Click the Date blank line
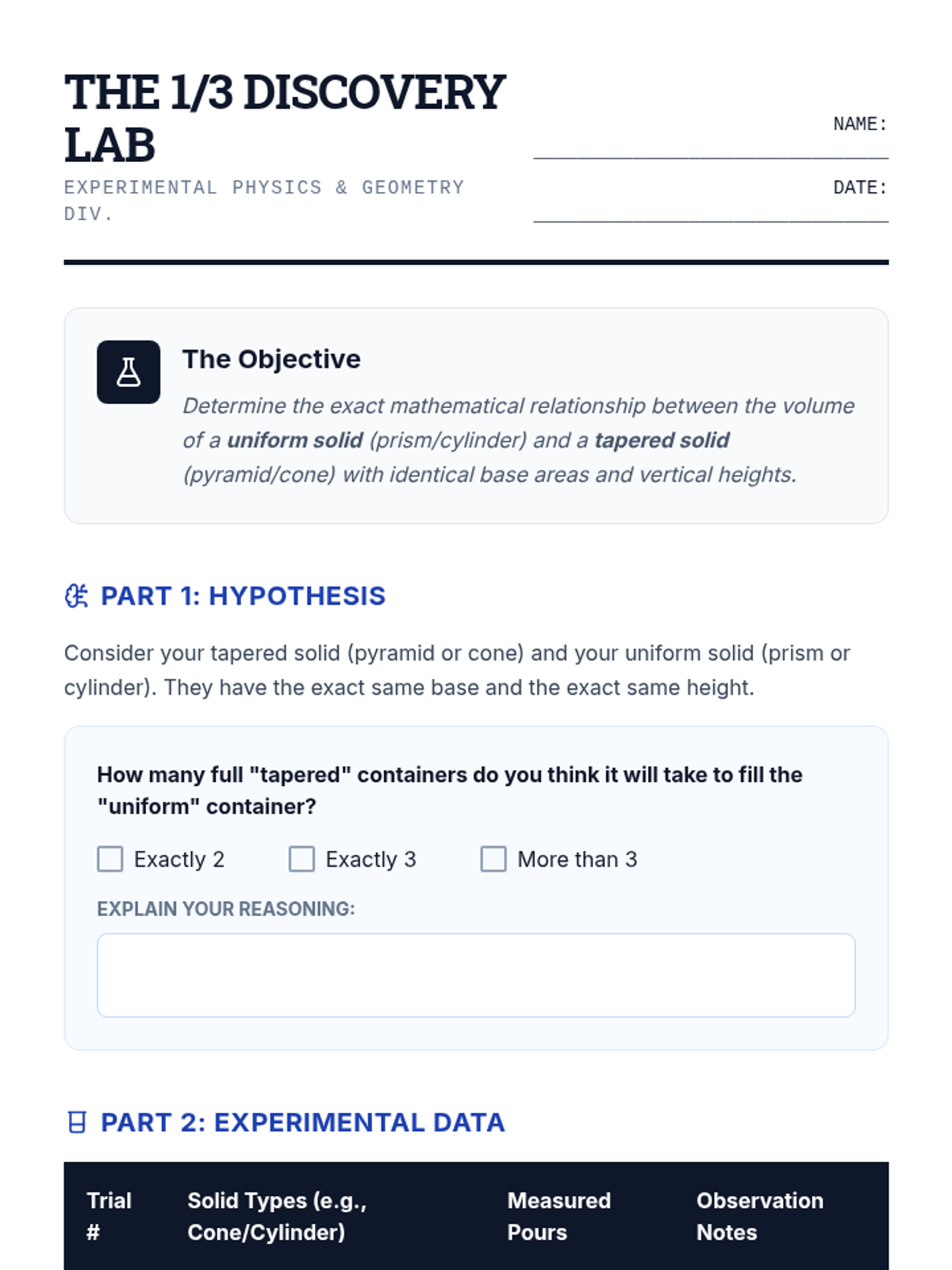This screenshot has height=1270, width=952. click(711, 211)
